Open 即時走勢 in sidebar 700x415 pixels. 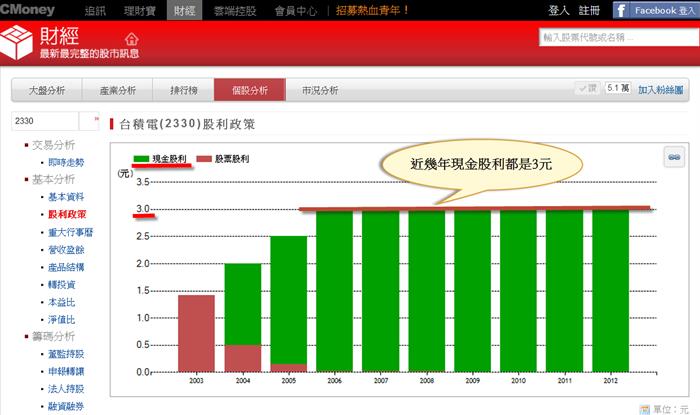coord(66,162)
